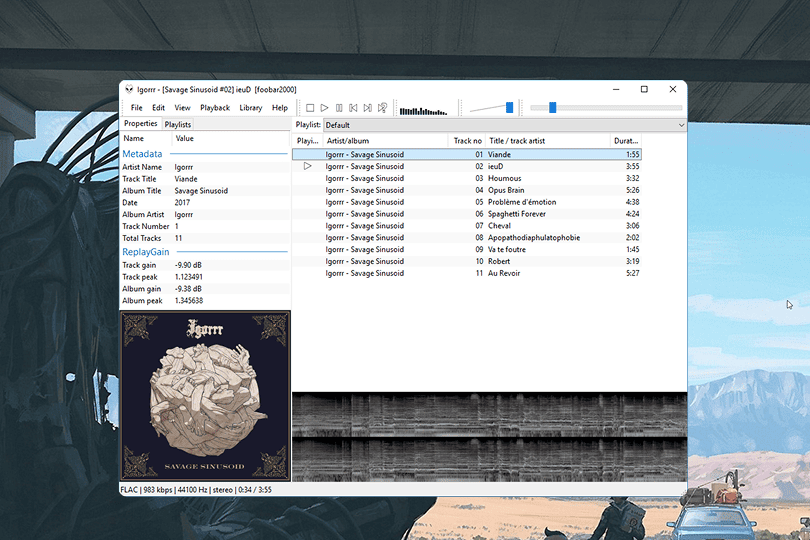
Task: Open the Library menu
Action: 251,108
